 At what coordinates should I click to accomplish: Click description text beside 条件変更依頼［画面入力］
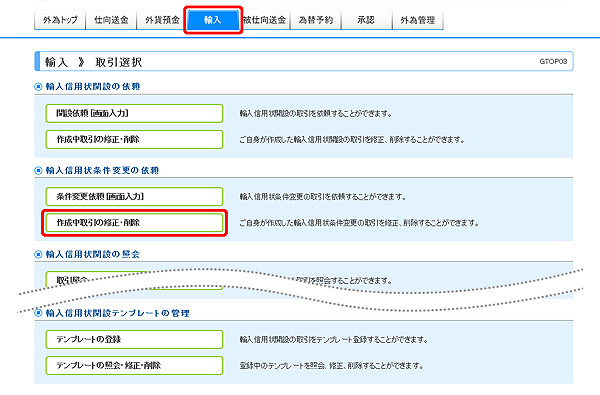click(323, 197)
